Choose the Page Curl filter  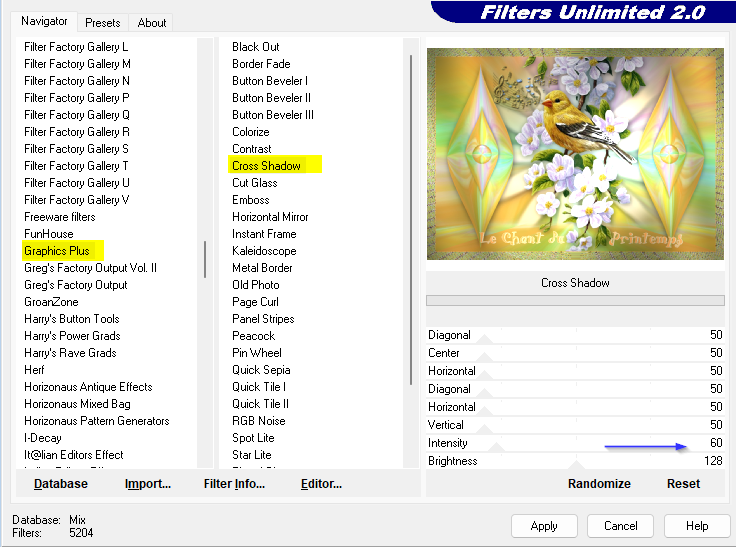pyautogui.click(x=255, y=302)
